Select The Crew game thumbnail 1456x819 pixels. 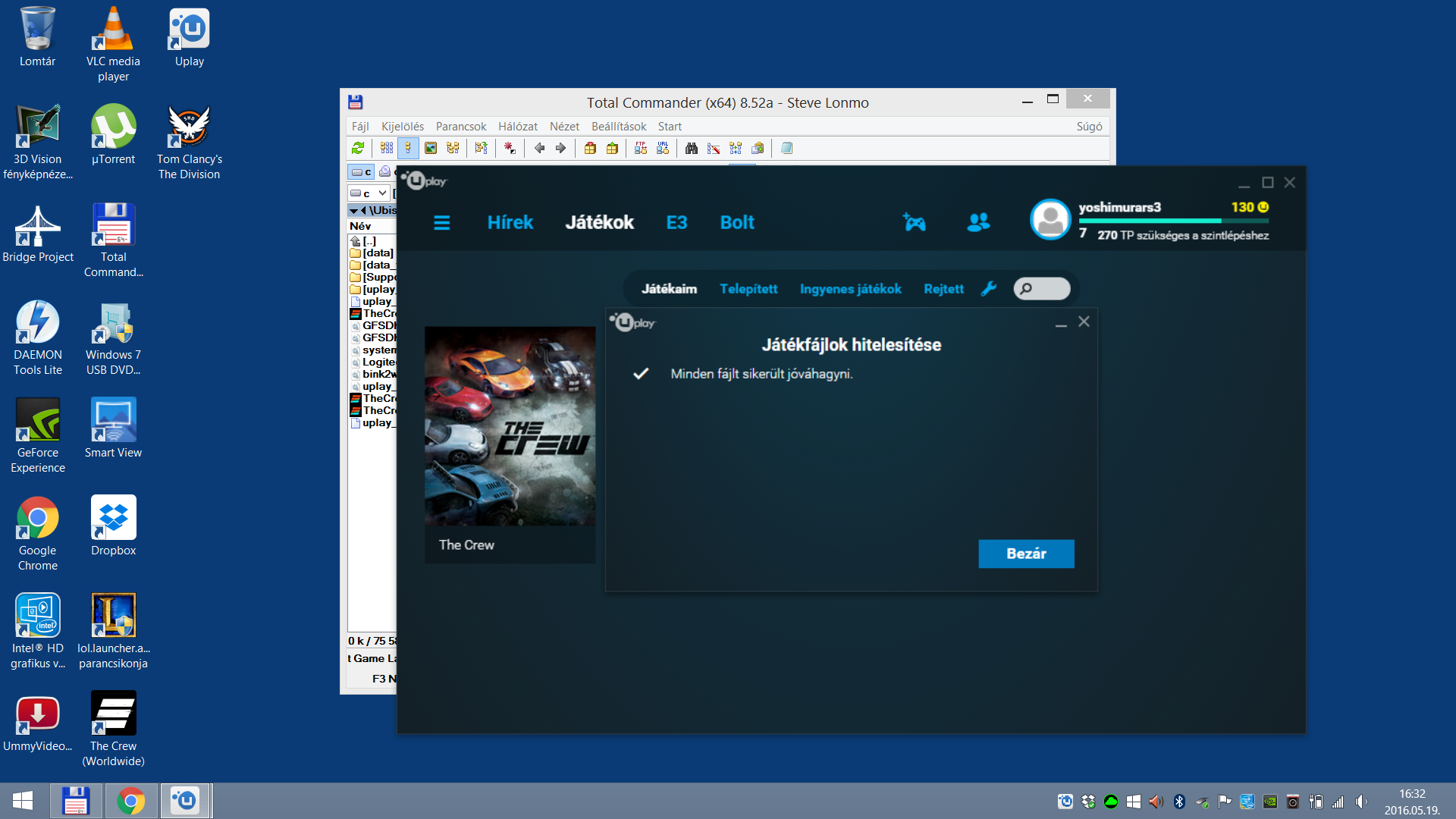click(x=510, y=426)
